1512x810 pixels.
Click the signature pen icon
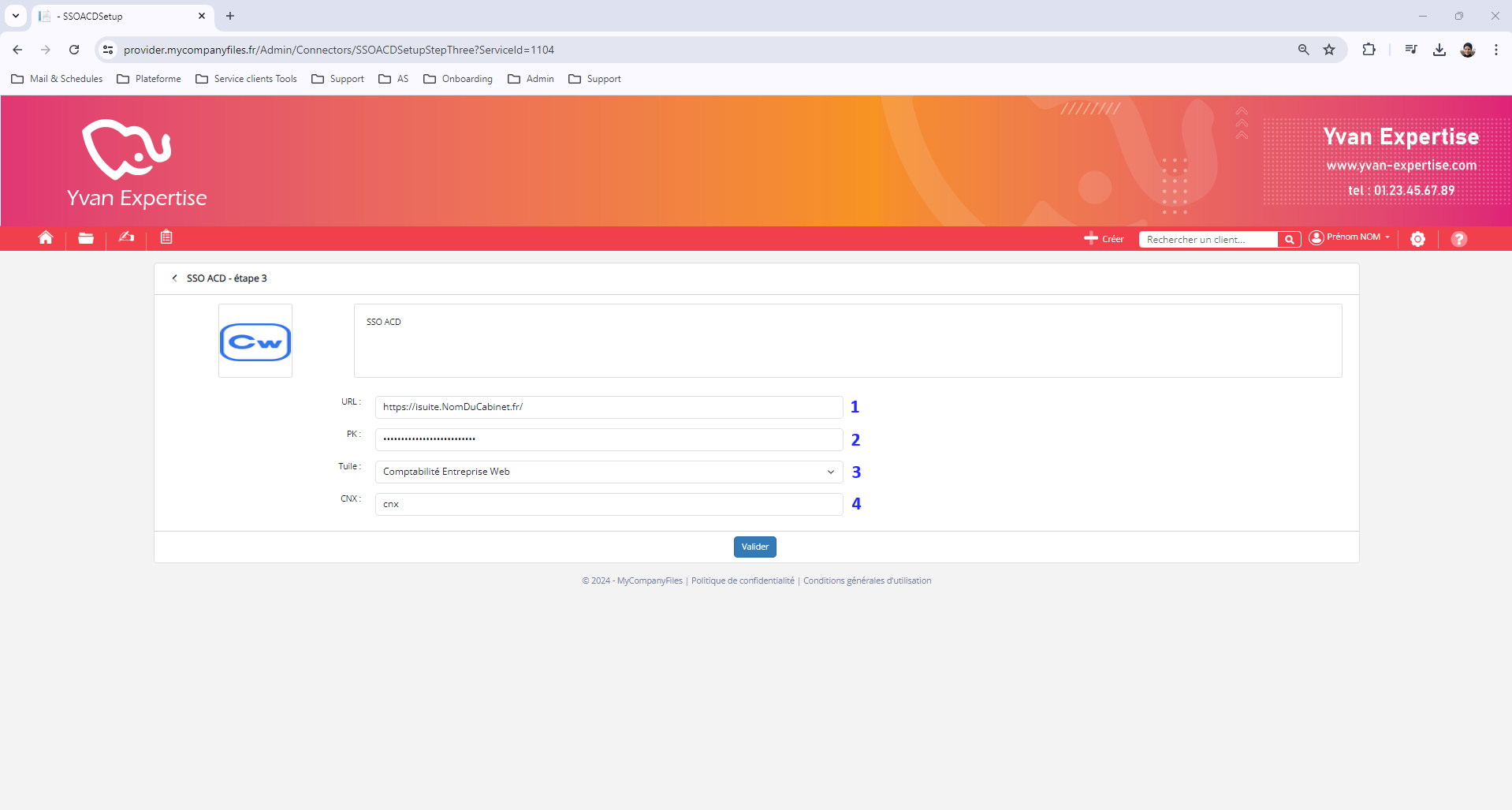[x=126, y=237]
